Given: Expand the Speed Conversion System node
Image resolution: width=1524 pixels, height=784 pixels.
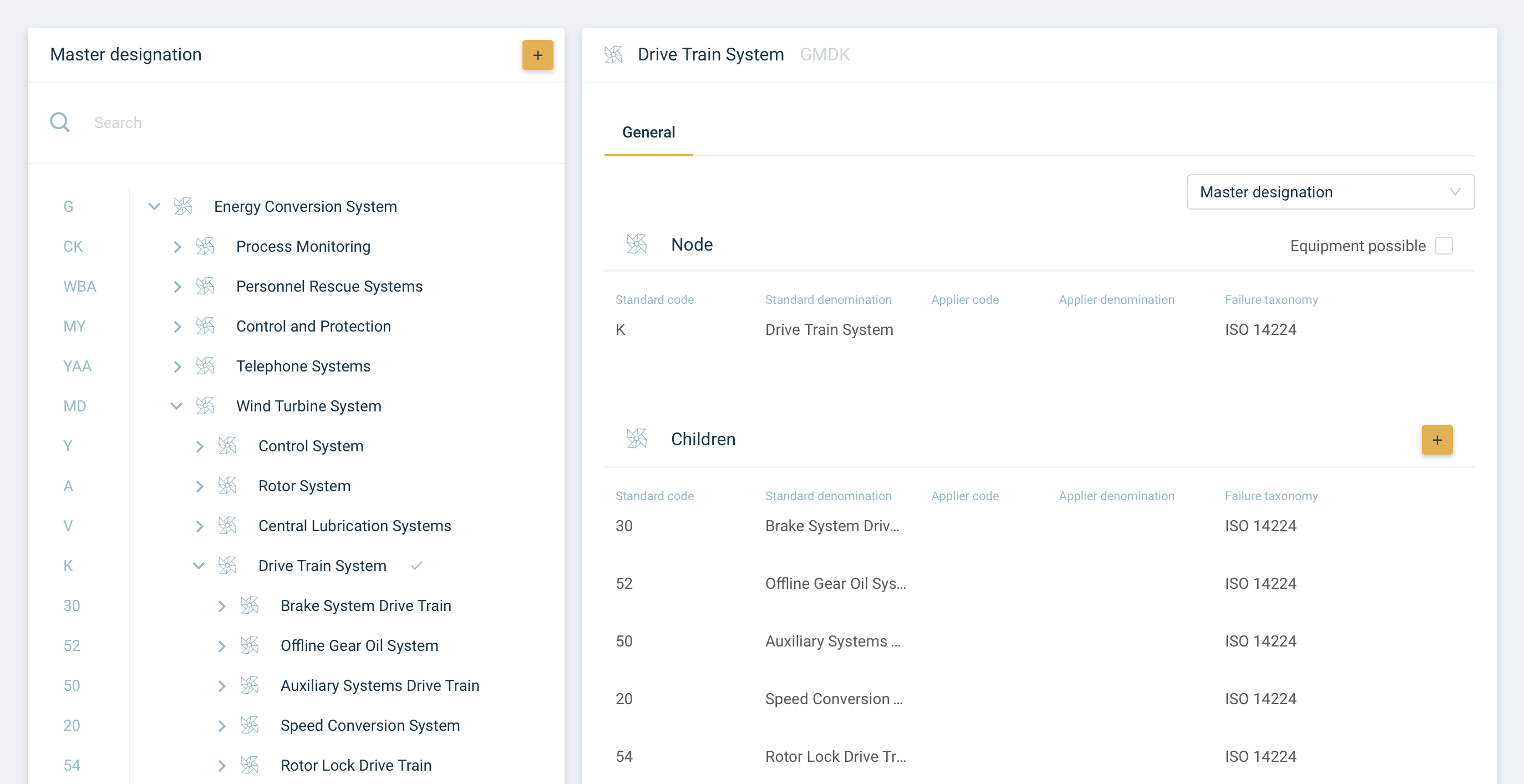Looking at the screenshot, I should coord(221,725).
